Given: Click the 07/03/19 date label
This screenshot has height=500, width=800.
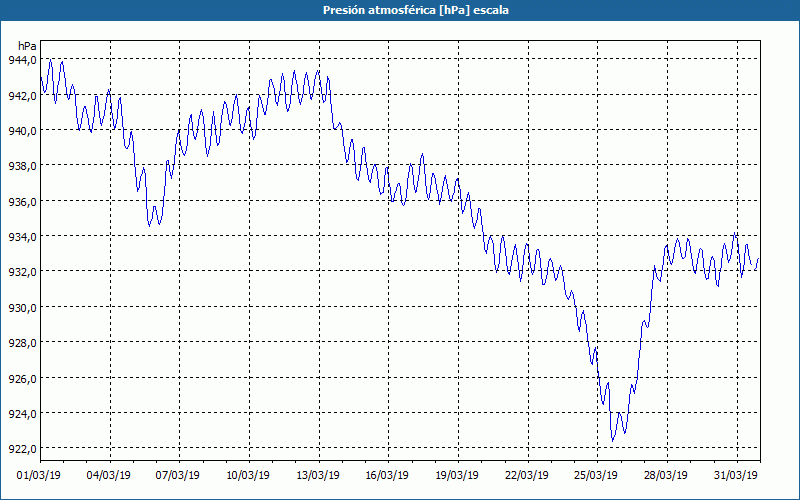Looking at the screenshot, I should [x=178, y=475].
